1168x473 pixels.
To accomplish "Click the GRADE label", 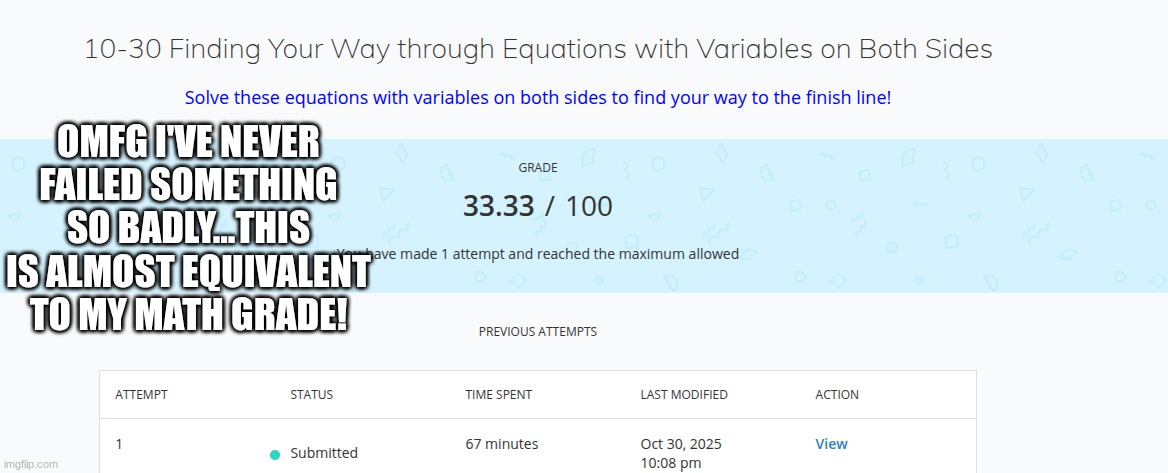I will (538, 168).
